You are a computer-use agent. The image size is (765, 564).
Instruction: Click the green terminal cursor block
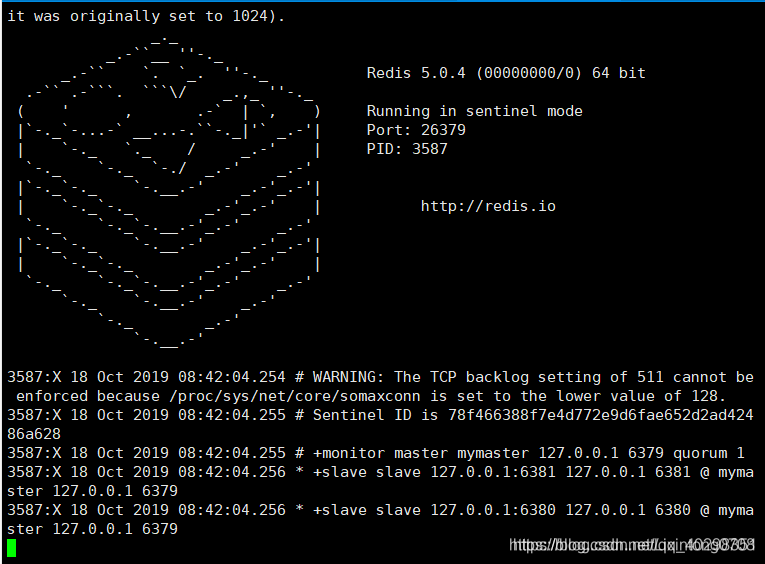click(12, 548)
